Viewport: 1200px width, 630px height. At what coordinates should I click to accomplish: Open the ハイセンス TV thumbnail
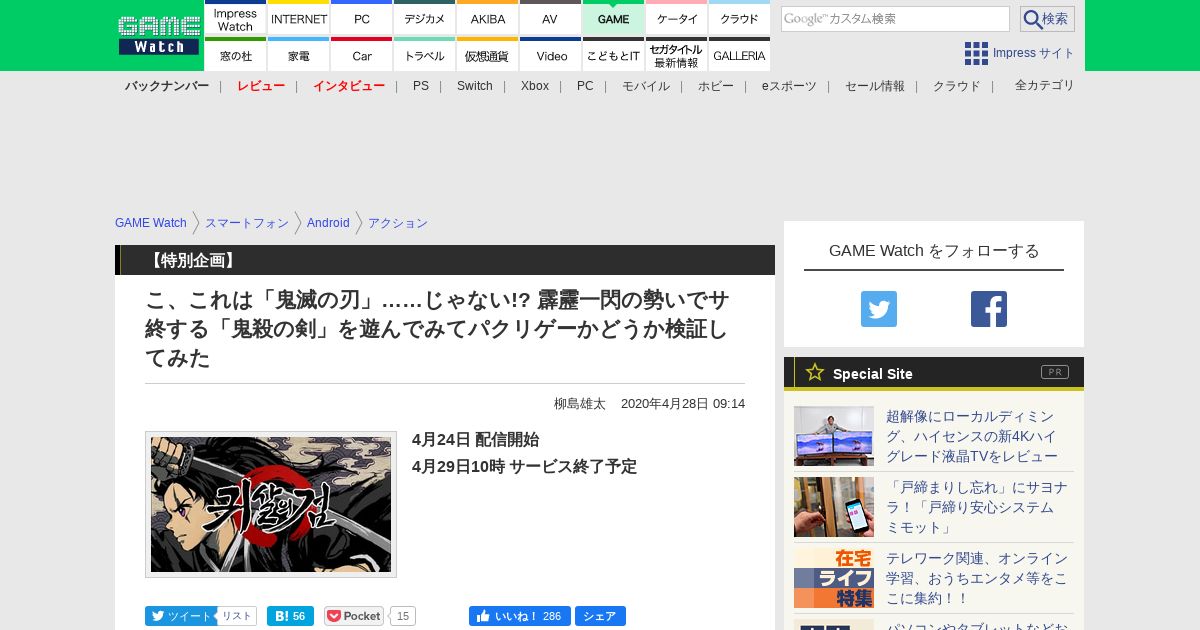[834, 436]
